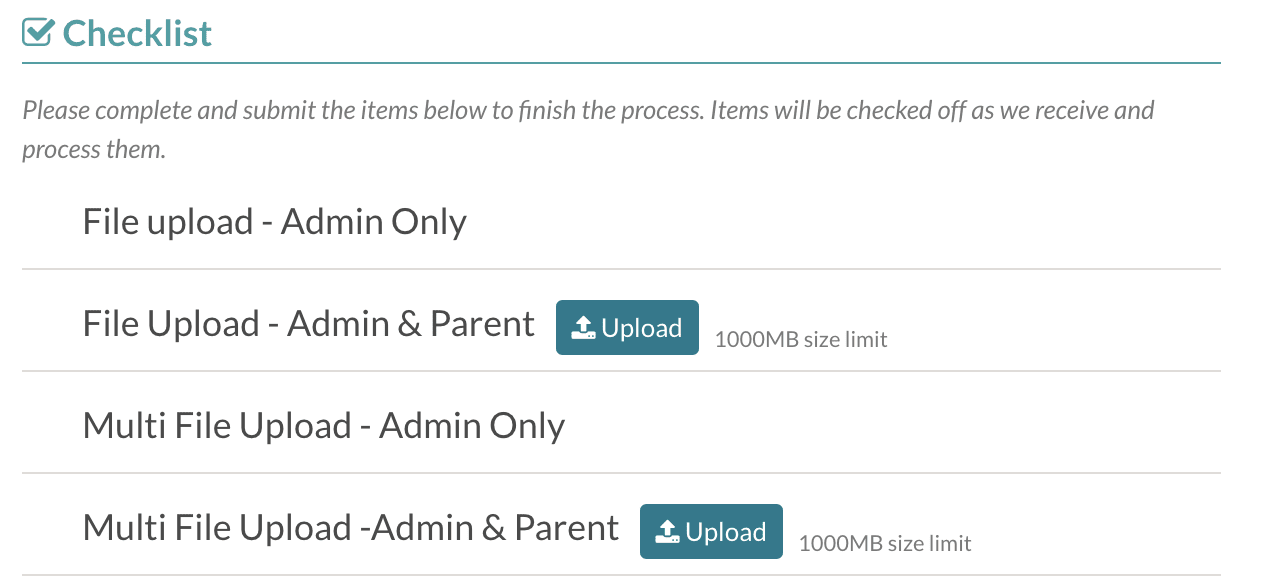Viewport: 1268px width, 584px height.
Task: Click the Checklist heading text
Action: tap(137, 33)
